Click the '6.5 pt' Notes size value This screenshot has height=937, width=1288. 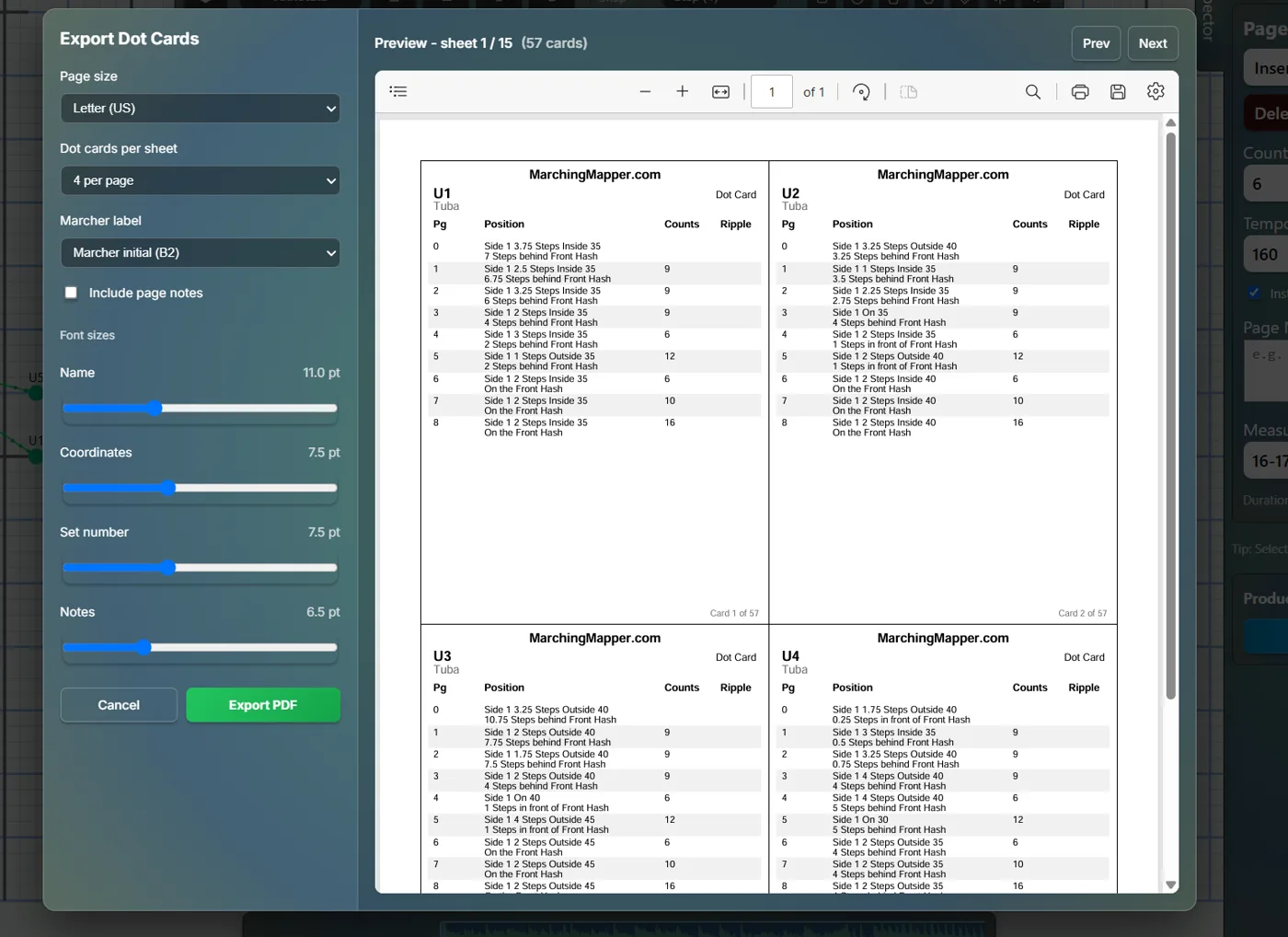pyautogui.click(x=323, y=612)
